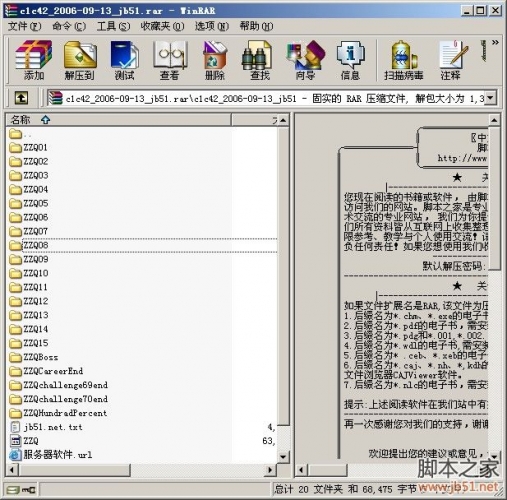The width and height of the screenshot is (507, 500).
Task: Open the 收藏夹(O) menu
Action: tap(162, 26)
